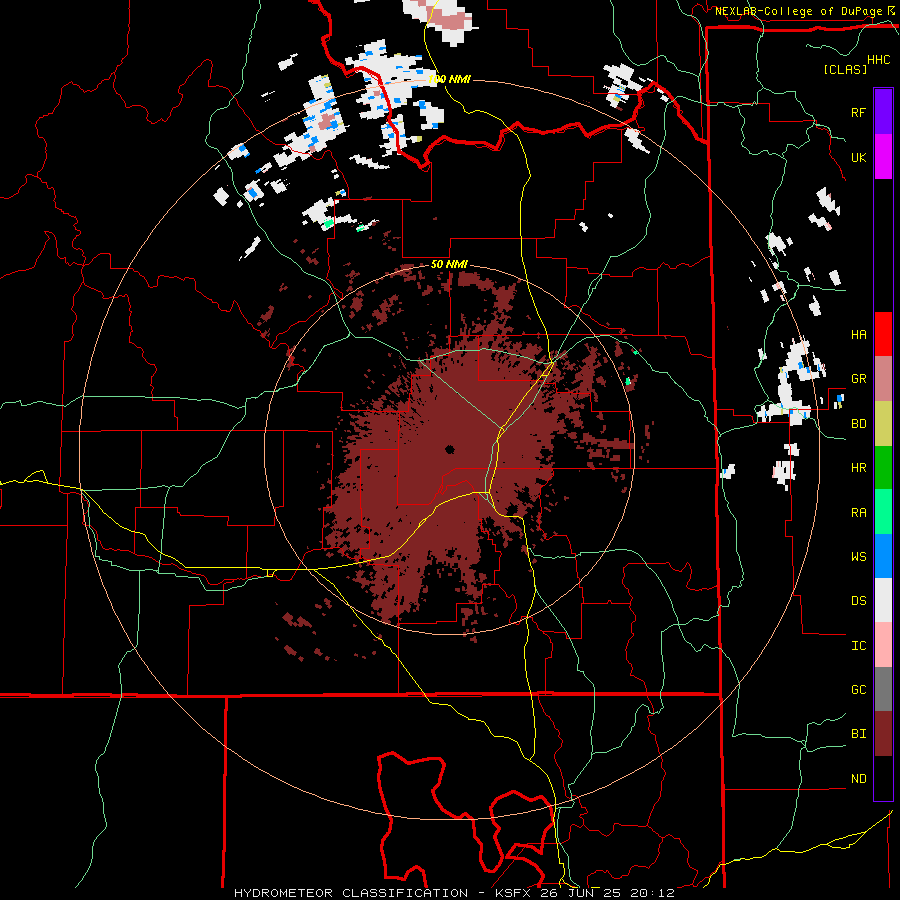Click the BI legend label

(858, 734)
